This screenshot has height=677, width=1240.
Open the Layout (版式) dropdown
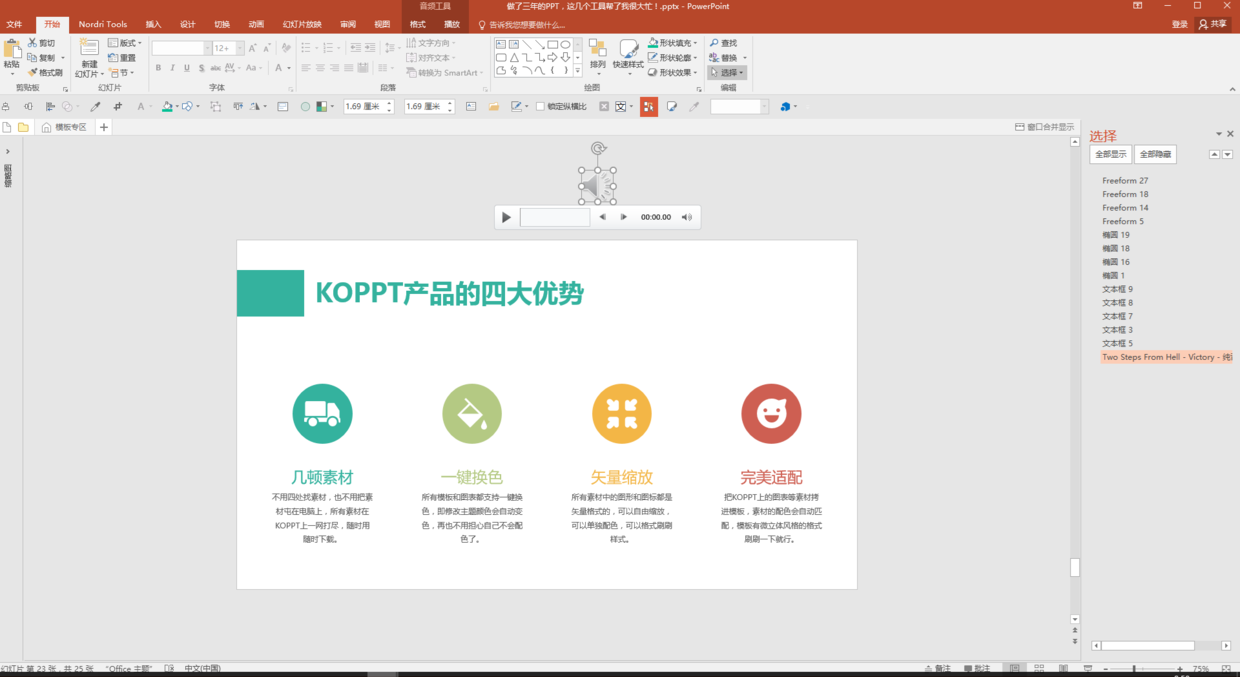point(125,43)
